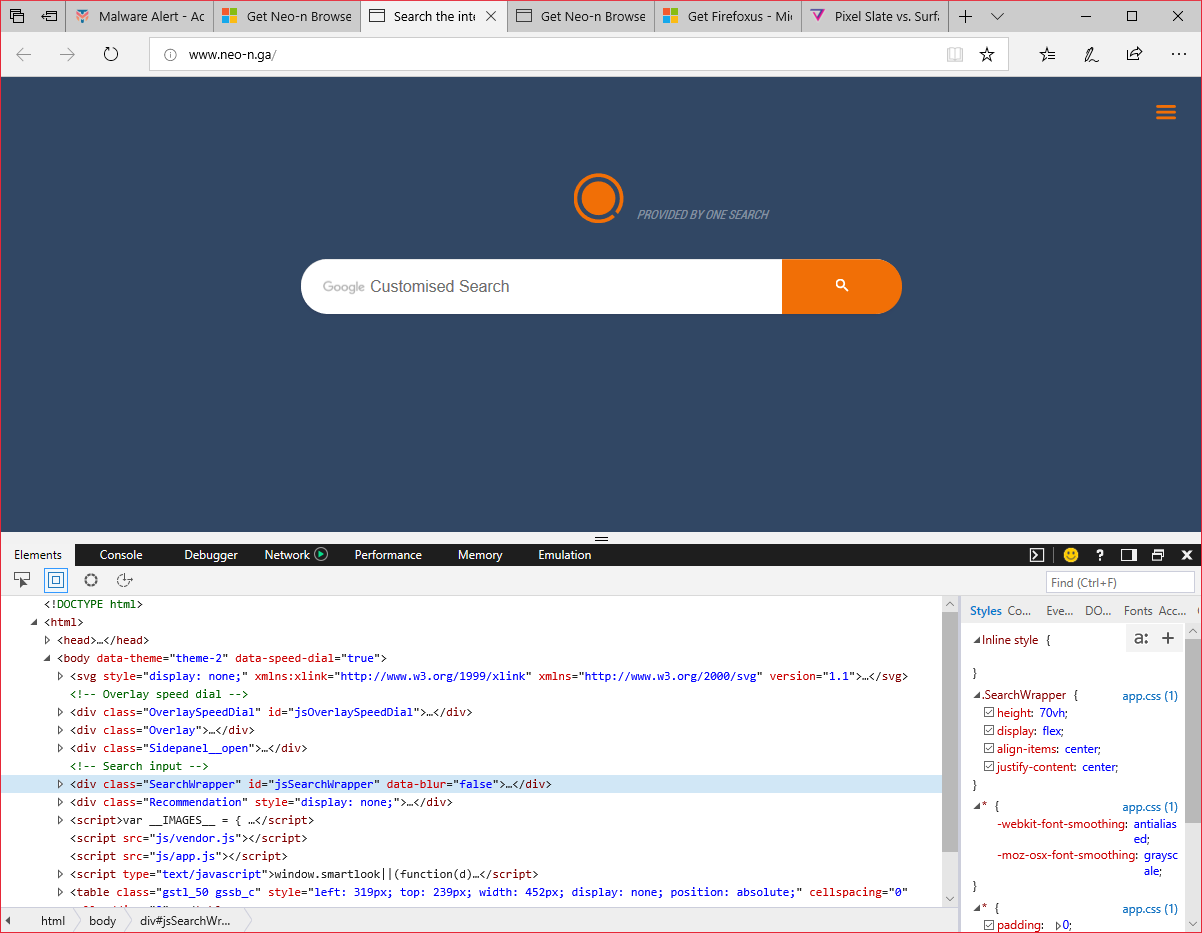The width and height of the screenshot is (1202, 933).
Task: Click the orange One Search logo
Action: pos(598,198)
